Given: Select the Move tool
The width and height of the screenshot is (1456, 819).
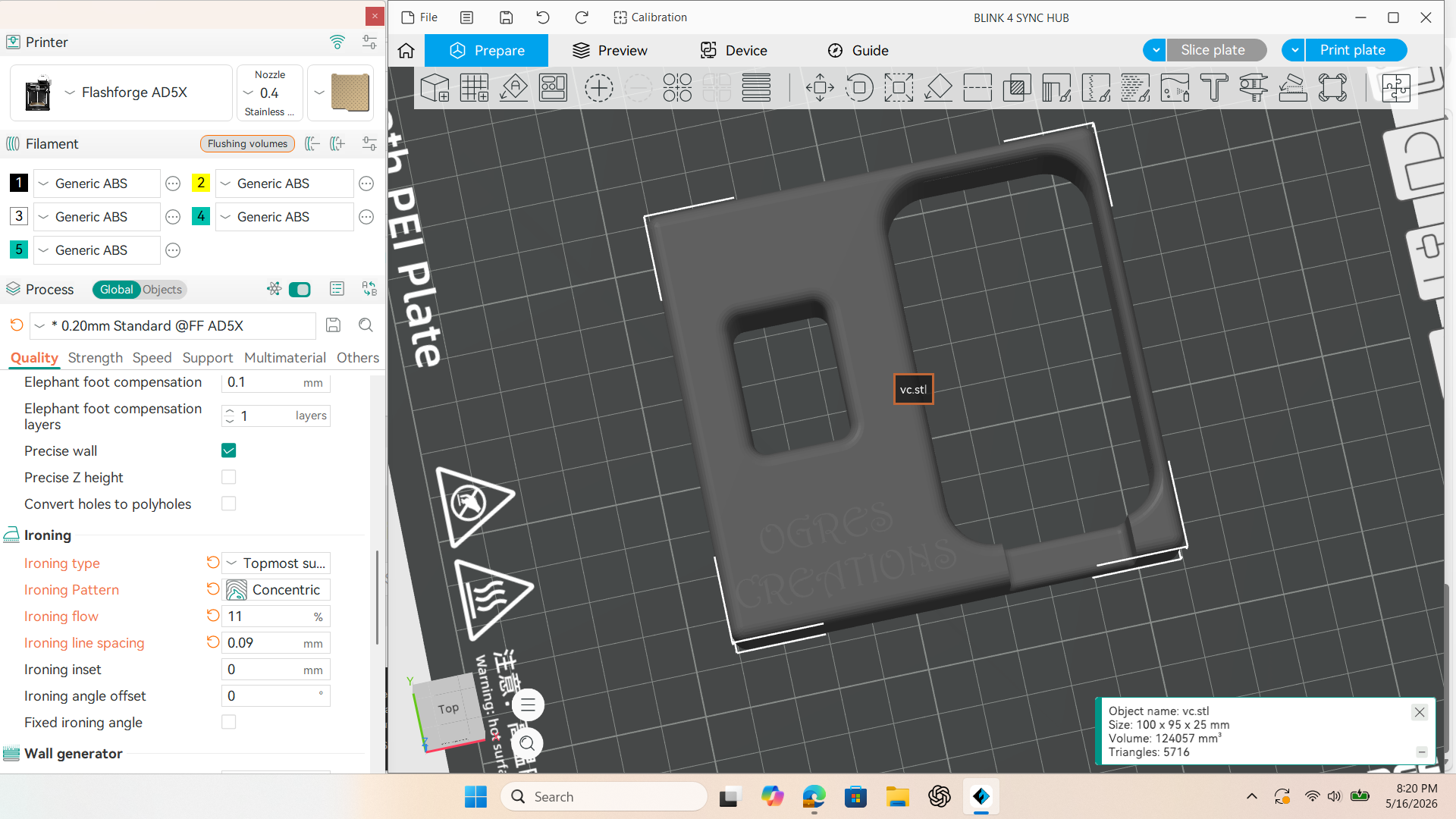Looking at the screenshot, I should coord(820,88).
